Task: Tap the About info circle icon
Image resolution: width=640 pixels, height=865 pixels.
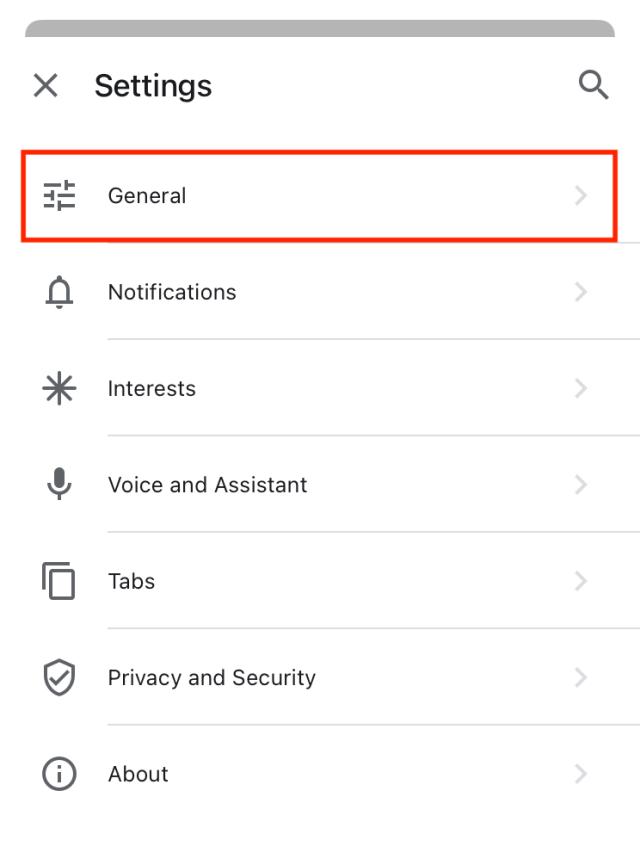Action: click(x=60, y=774)
